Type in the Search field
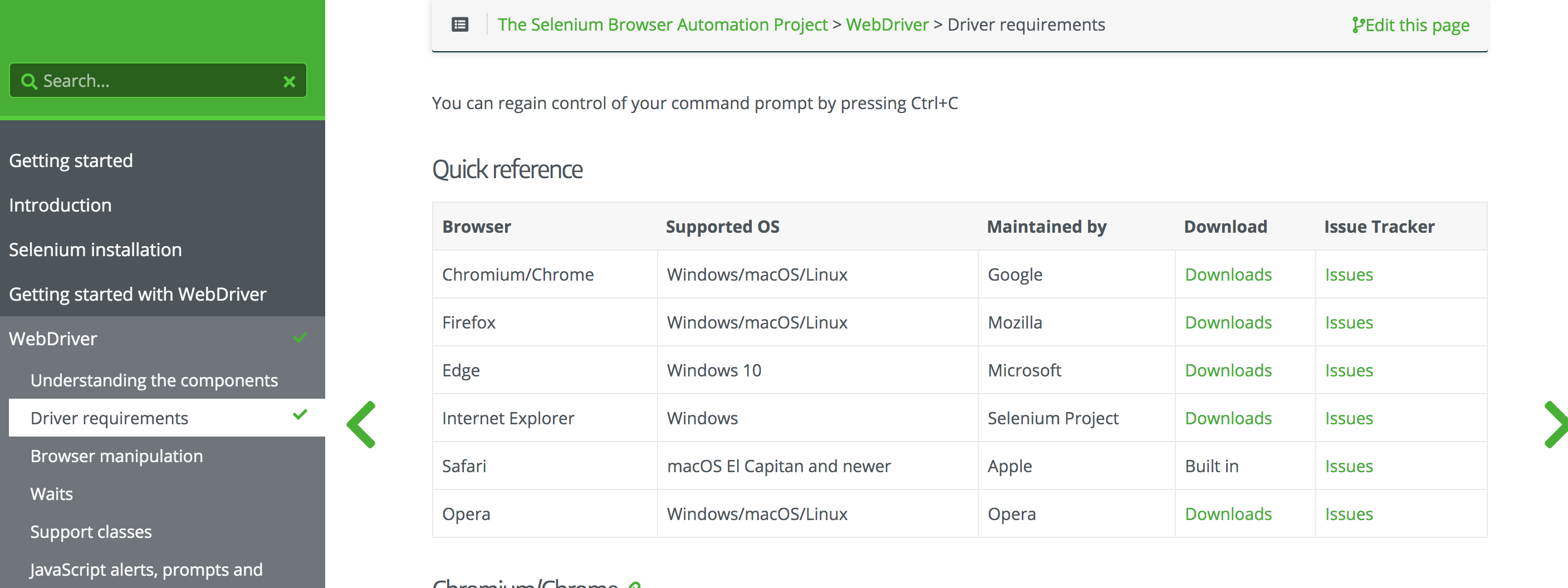Image resolution: width=1568 pixels, height=588 pixels. pyautogui.click(x=158, y=81)
